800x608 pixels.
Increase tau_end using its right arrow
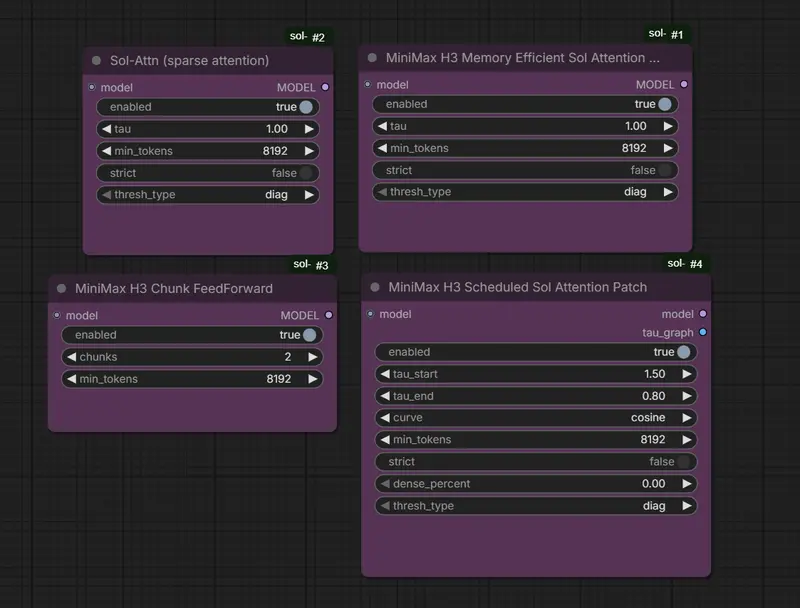click(687, 396)
